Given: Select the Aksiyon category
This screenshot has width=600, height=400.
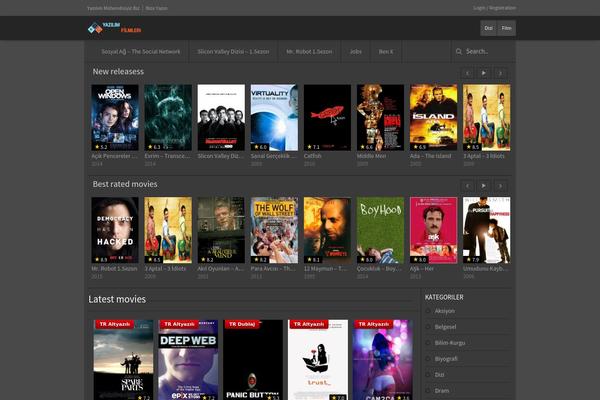Looking at the screenshot, I should 445,311.
